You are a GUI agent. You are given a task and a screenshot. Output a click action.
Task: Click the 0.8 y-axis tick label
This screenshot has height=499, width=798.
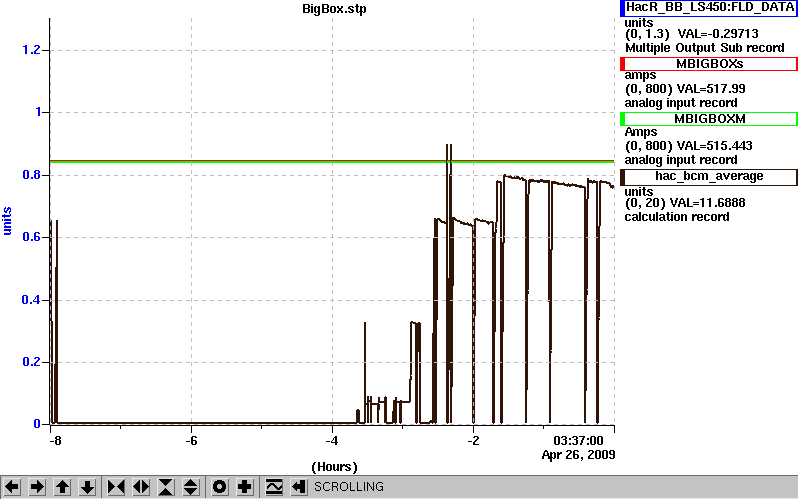pyautogui.click(x=31, y=175)
